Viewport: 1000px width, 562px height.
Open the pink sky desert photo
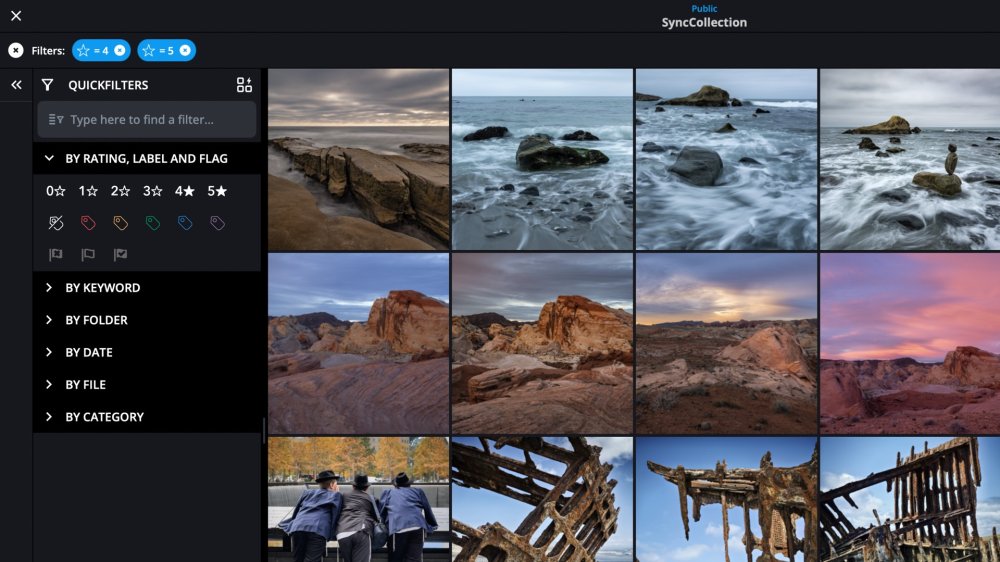pyautogui.click(x=910, y=344)
